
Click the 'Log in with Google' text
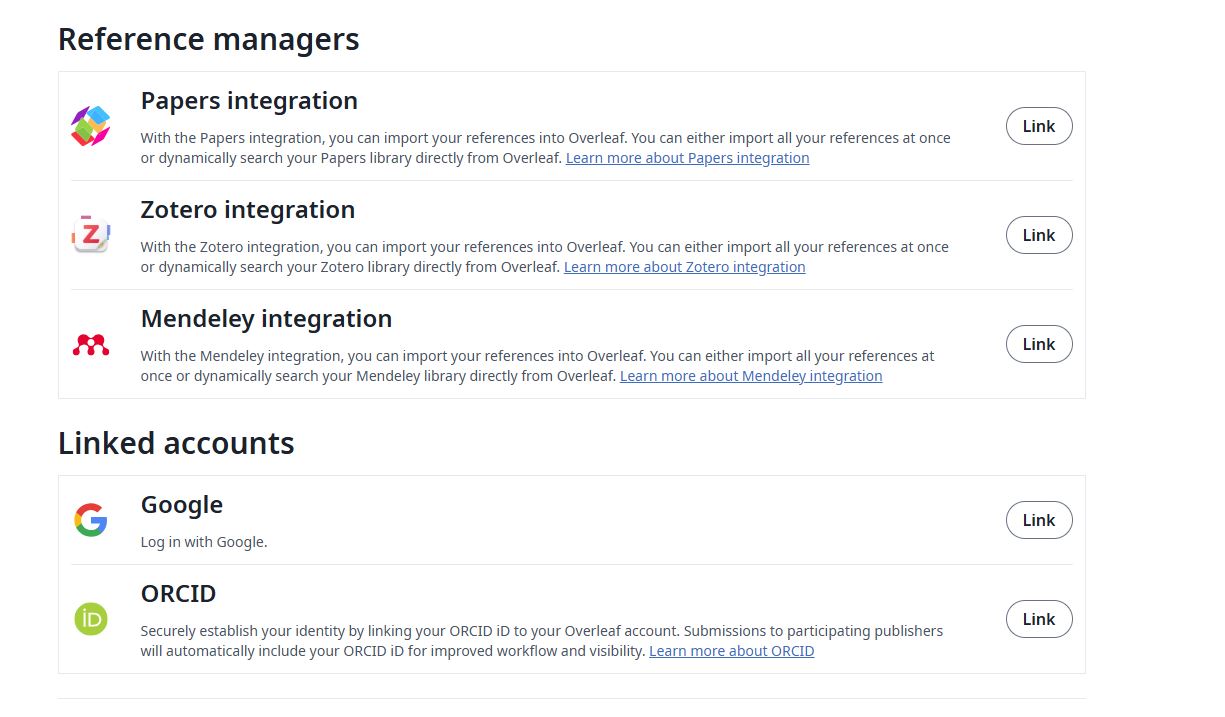pyautogui.click(x=204, y=542)
